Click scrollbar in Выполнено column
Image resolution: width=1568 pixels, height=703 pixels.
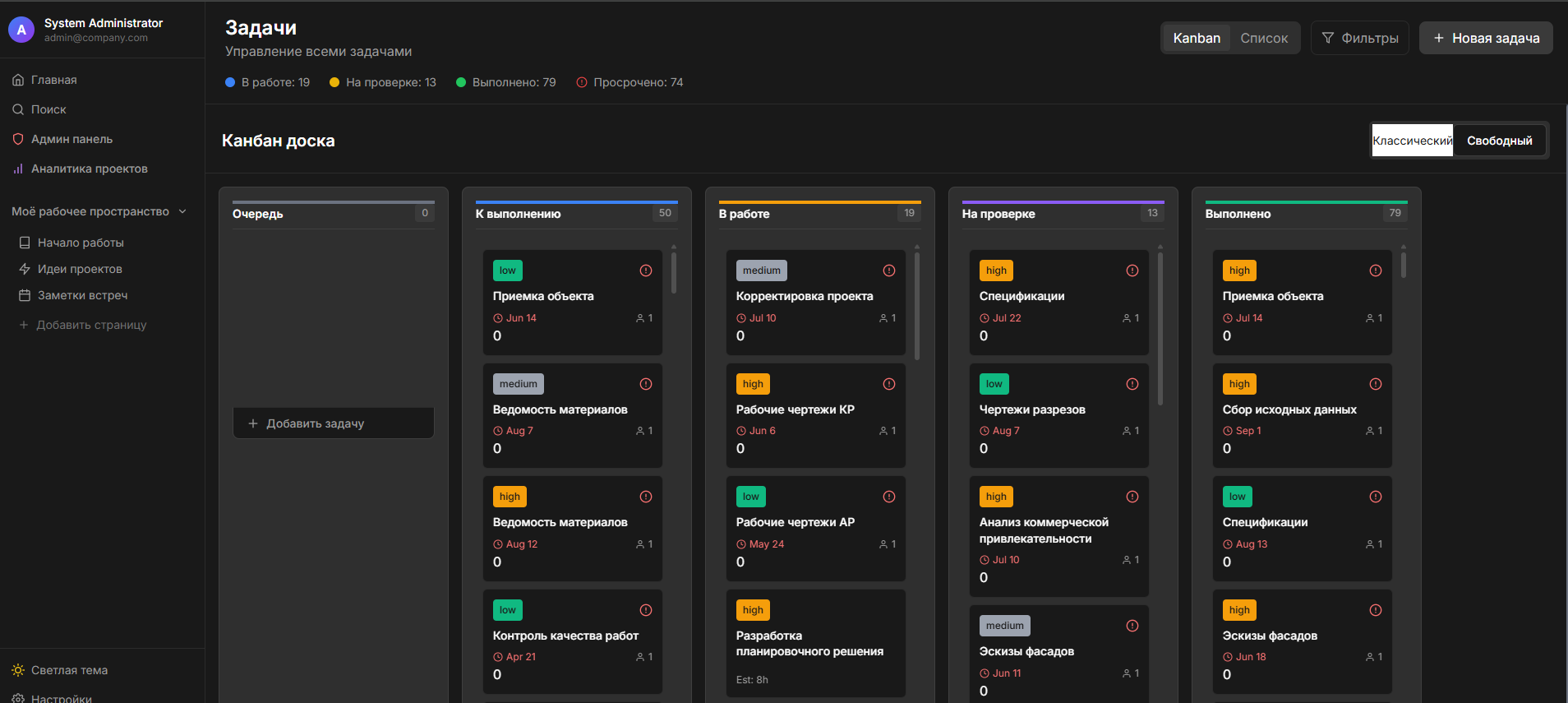coord(1404,265)
